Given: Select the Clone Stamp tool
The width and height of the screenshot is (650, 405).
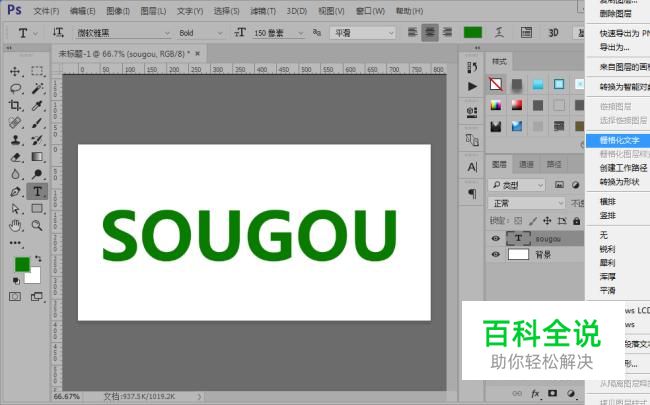Looking at the screenshot, I should point(15,140).
